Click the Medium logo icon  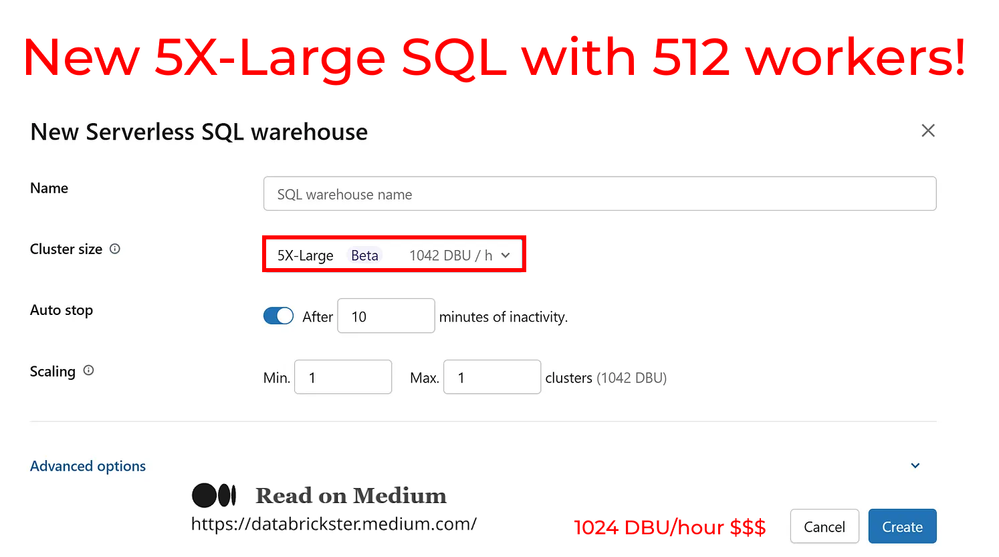click(214, 495)
